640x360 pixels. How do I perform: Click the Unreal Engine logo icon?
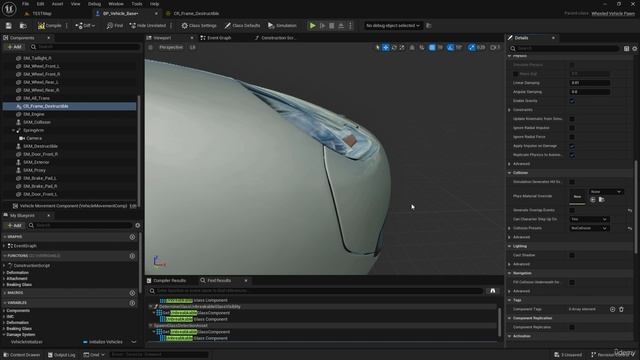pos(9,9)
